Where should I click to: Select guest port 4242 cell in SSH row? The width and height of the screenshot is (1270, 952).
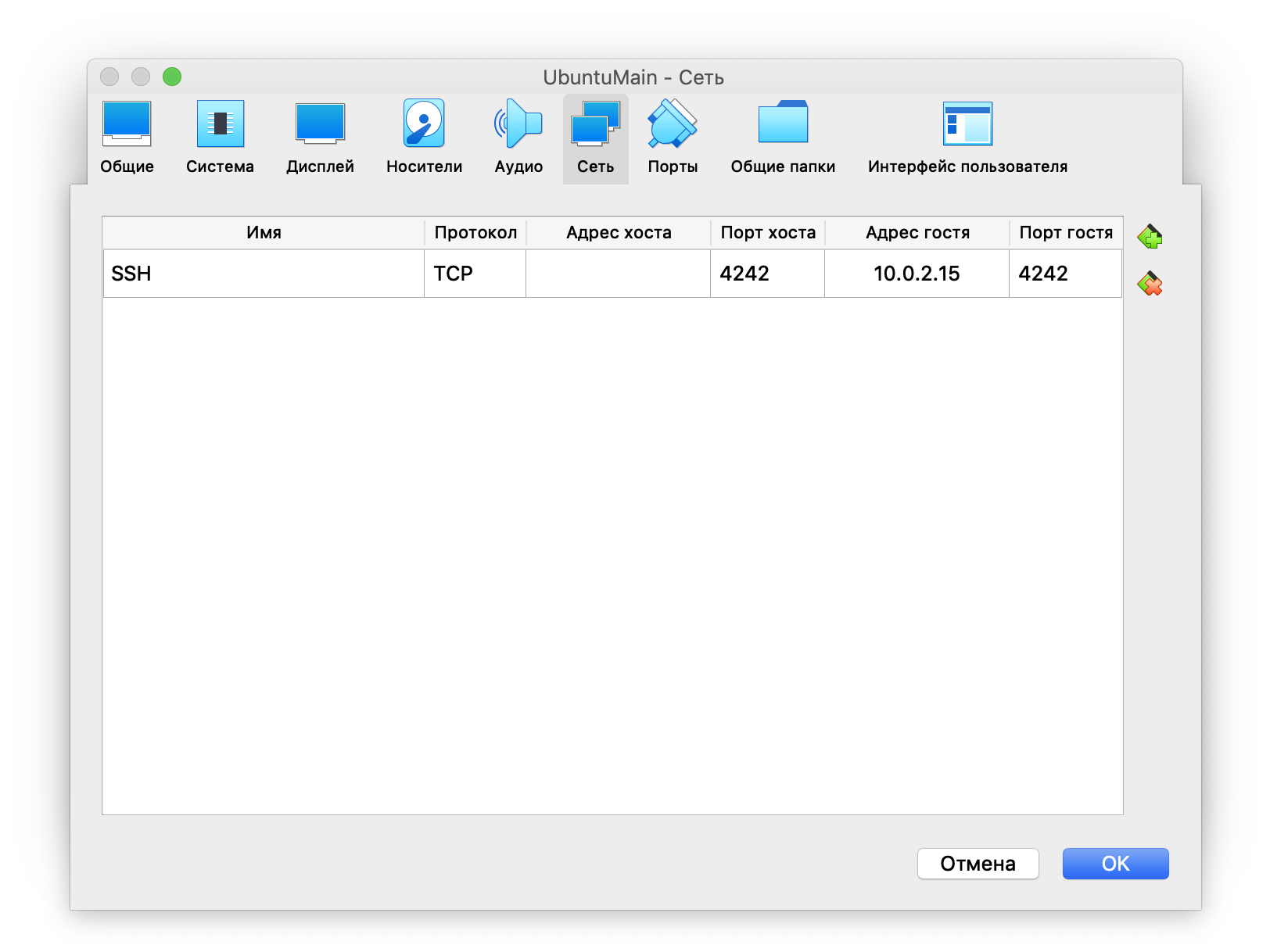click(x=1066, y=274)
